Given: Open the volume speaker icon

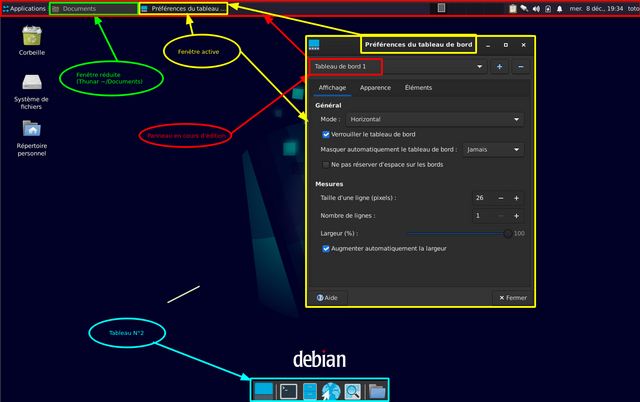Looking at the screenshot, I should 536,9.
